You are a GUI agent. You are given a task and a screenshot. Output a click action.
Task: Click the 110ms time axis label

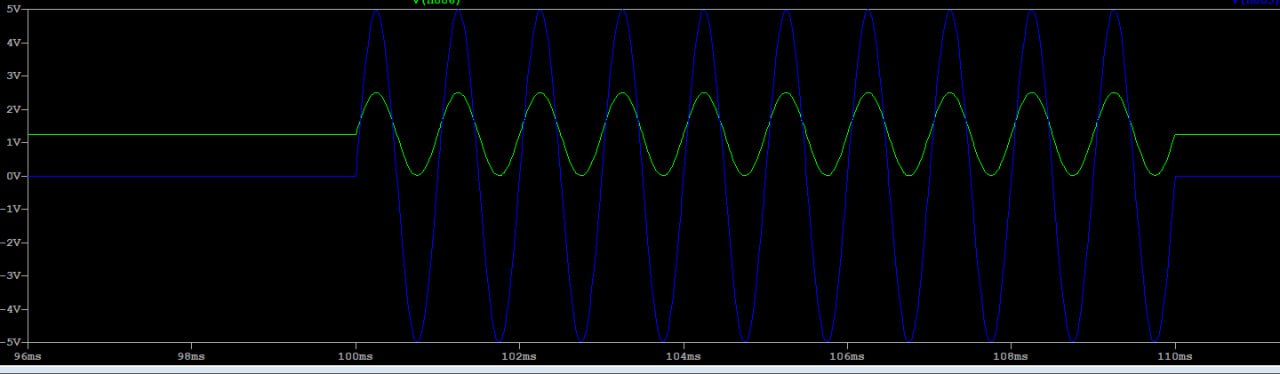pos(1175,355)
